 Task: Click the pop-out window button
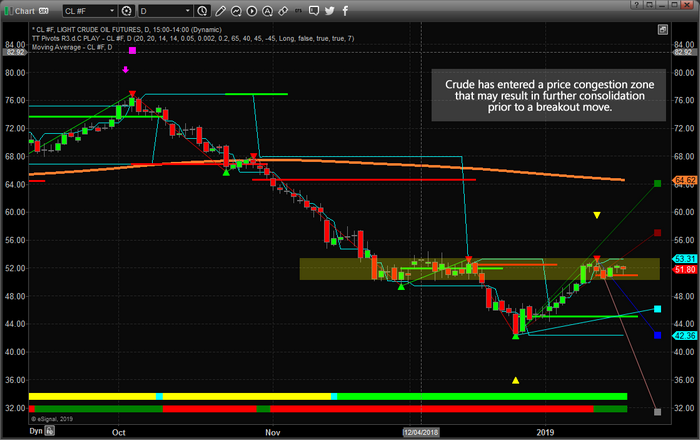click(x=651, y=11)
